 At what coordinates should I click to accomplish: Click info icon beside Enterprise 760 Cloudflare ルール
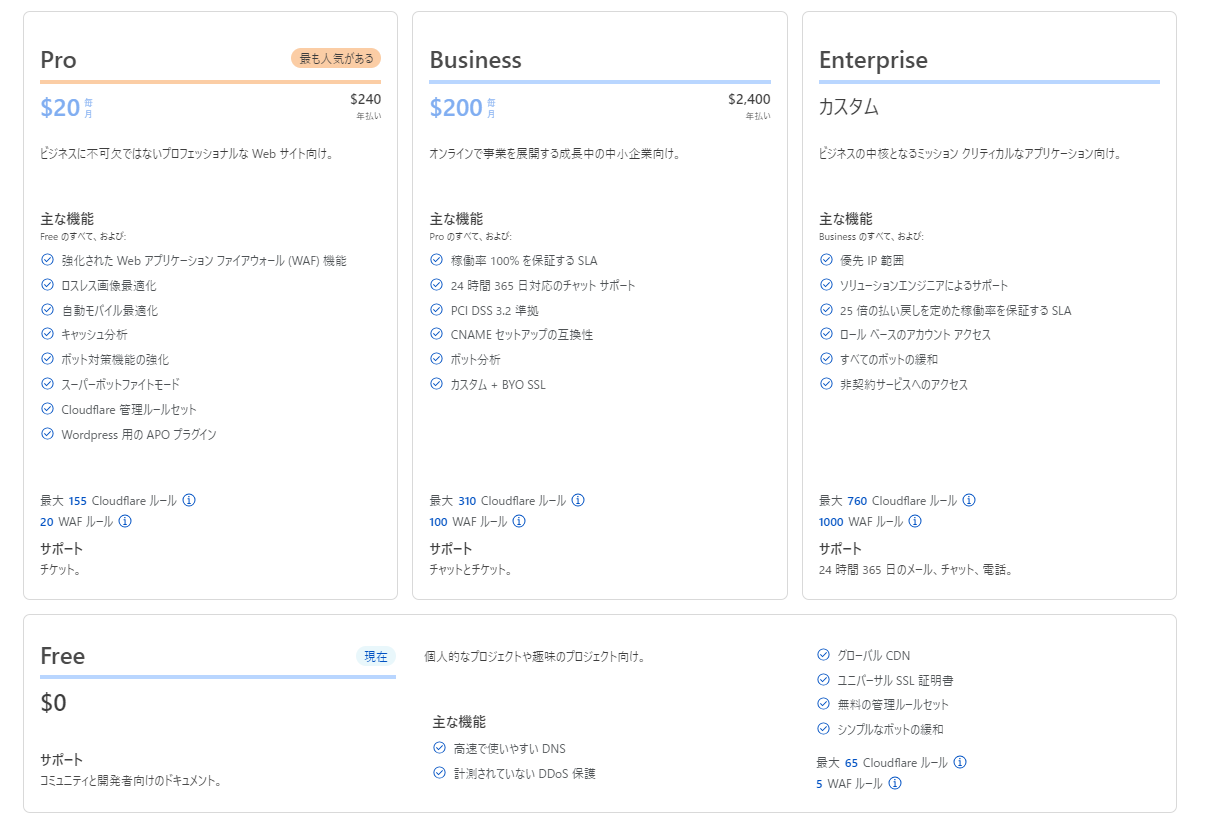pyautogui.click(x=969, y=500)
